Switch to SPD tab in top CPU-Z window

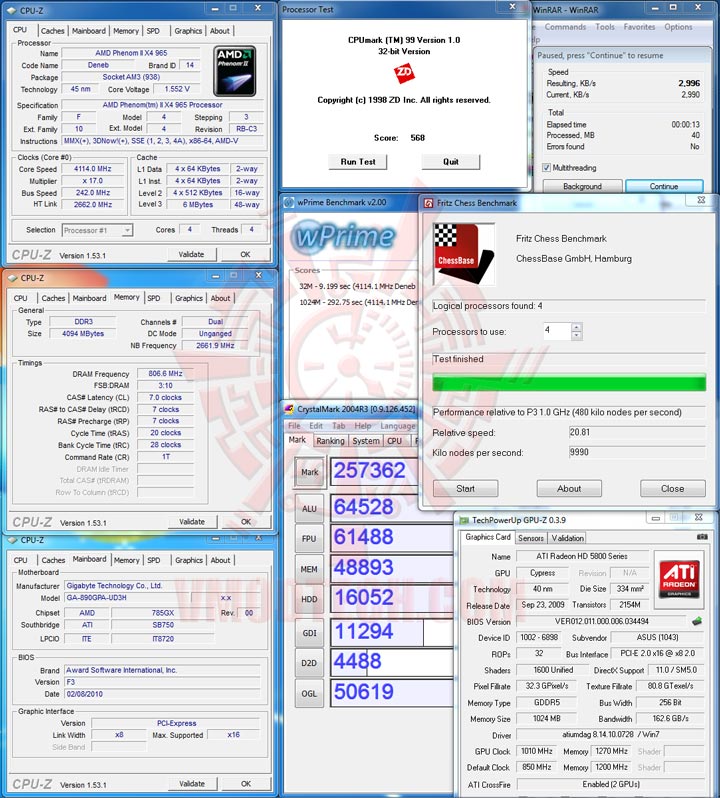tap(153, 31)
